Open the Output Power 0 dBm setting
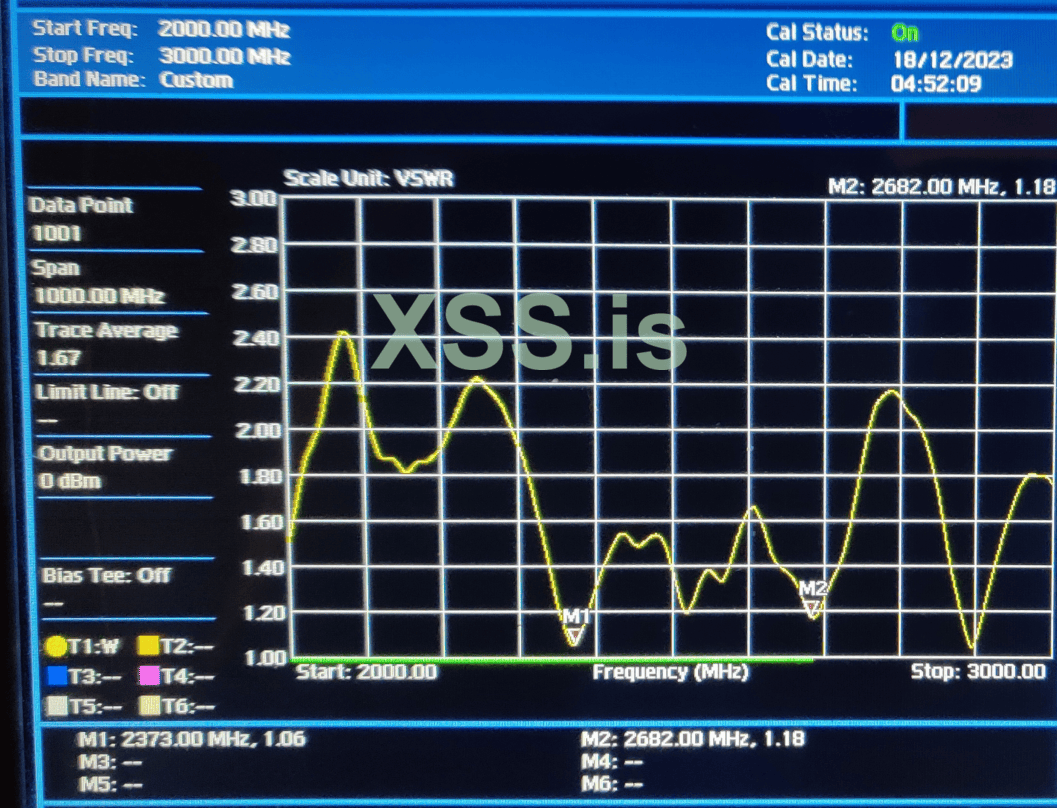 105,466
